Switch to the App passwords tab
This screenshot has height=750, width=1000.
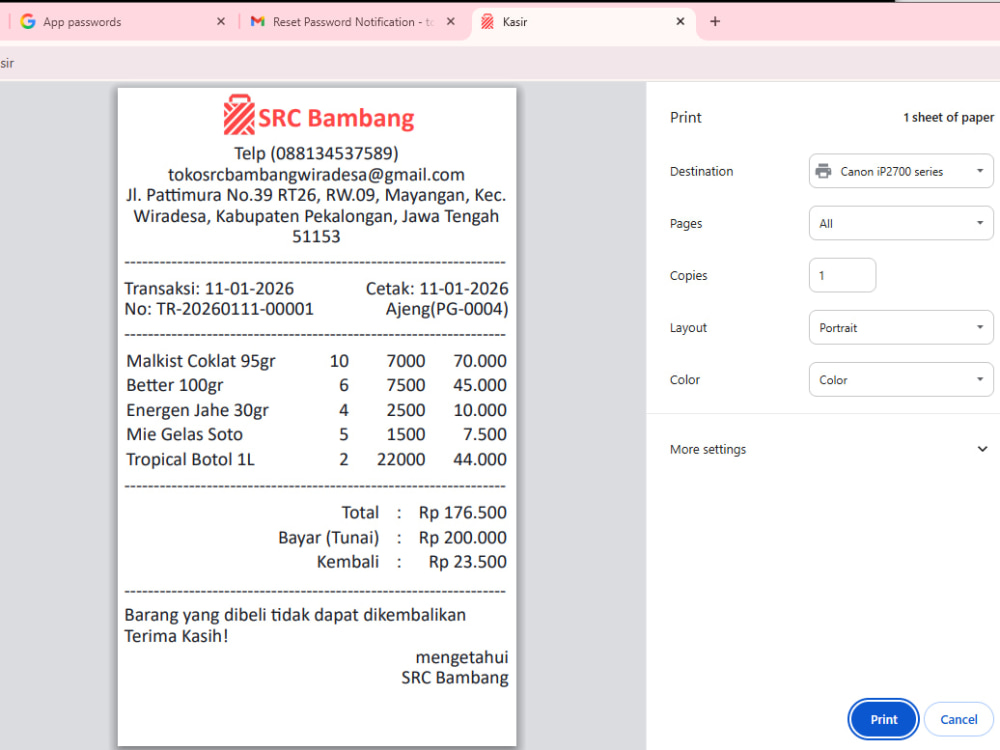point(121,22)
